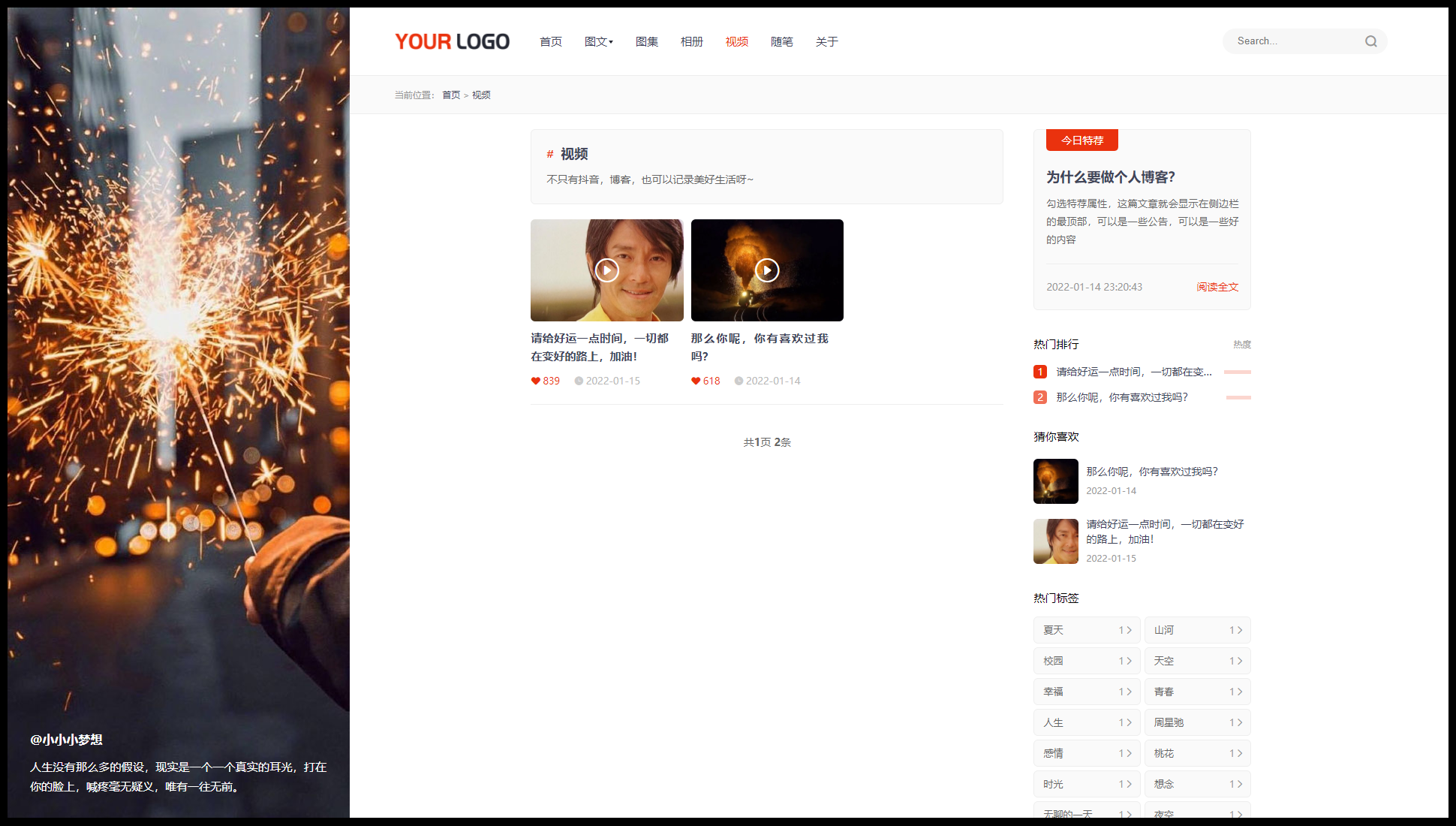Open post title 请给好运一点时间 under video

pyautogui.click(x=600, y=348)
